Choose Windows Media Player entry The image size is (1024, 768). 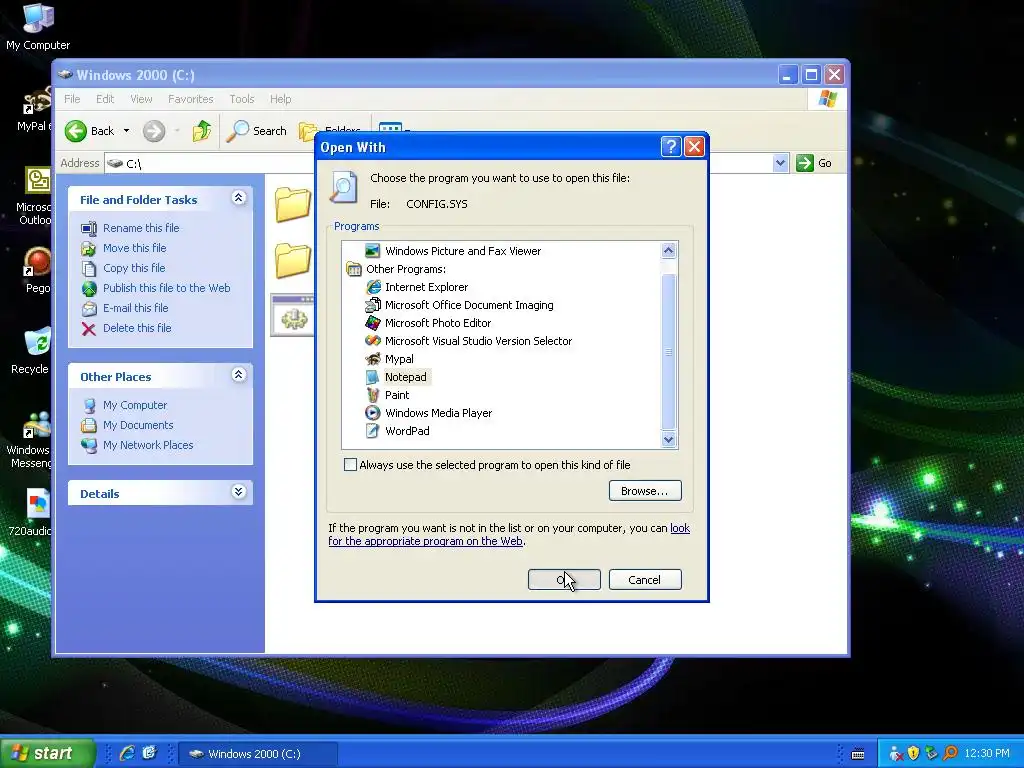point(428,413)
